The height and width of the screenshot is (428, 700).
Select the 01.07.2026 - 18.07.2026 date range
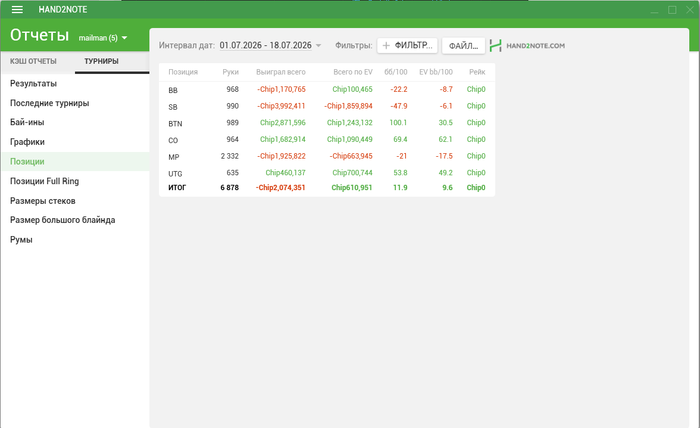[266, 46]
